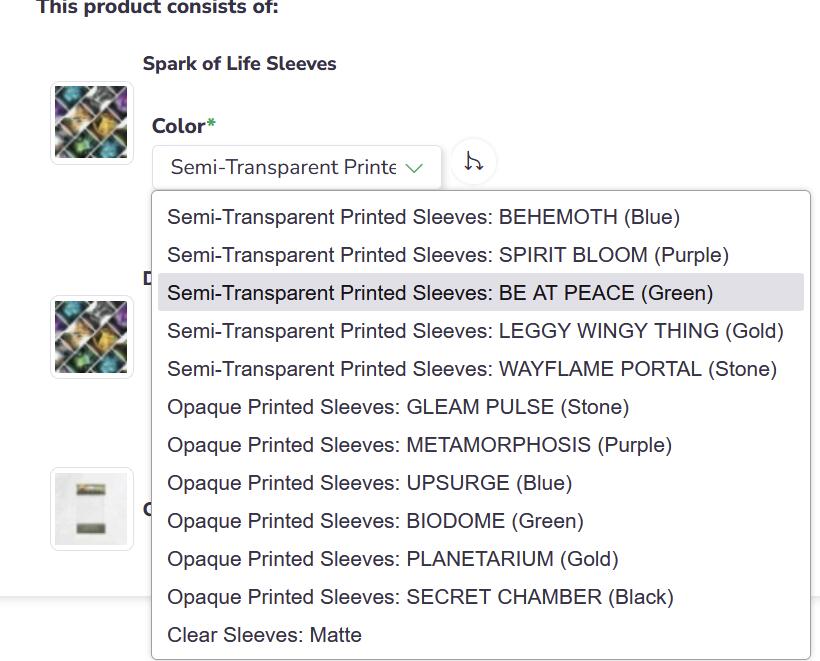Pick opaque UPSURGE (Blue) sleeves option

369,483
